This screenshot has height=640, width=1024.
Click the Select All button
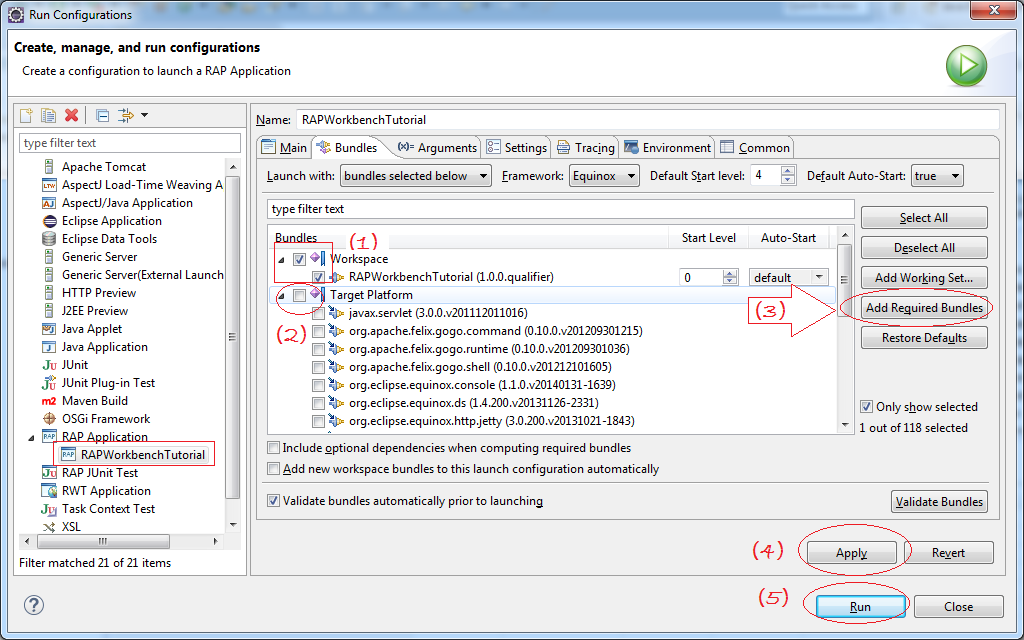coord(924,218)
